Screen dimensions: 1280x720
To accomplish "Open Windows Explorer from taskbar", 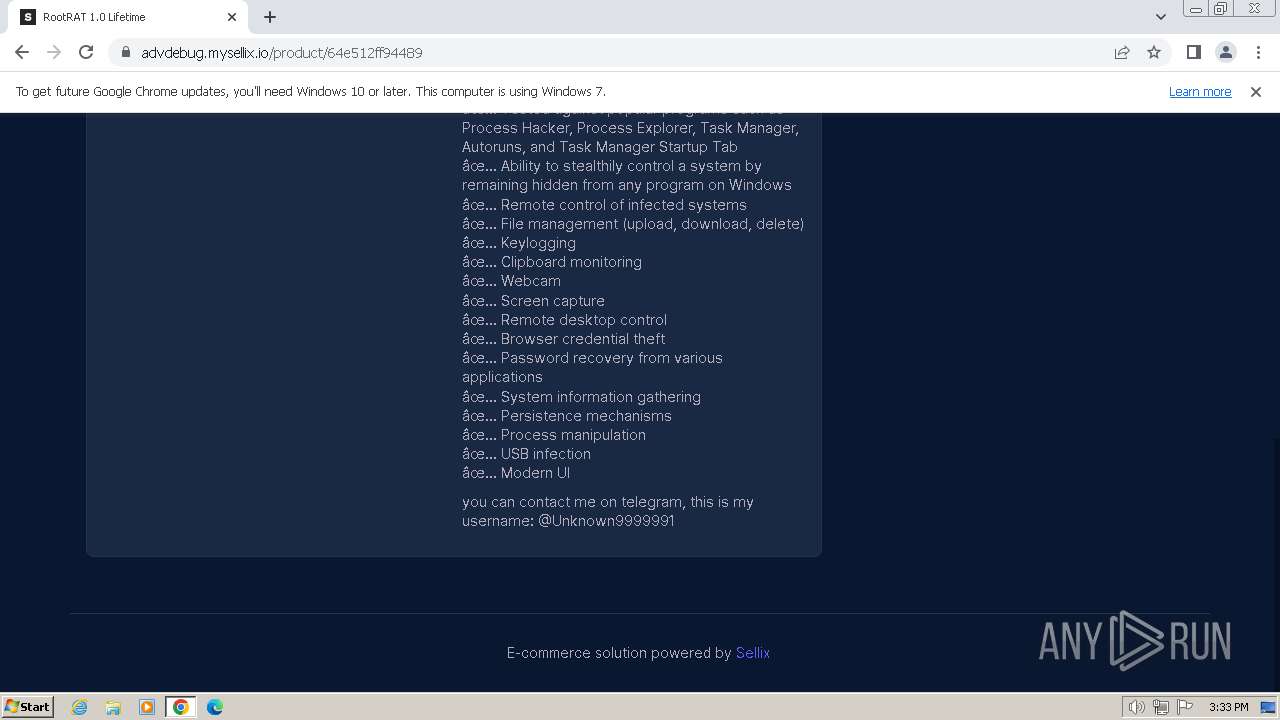I will [113, 707].
